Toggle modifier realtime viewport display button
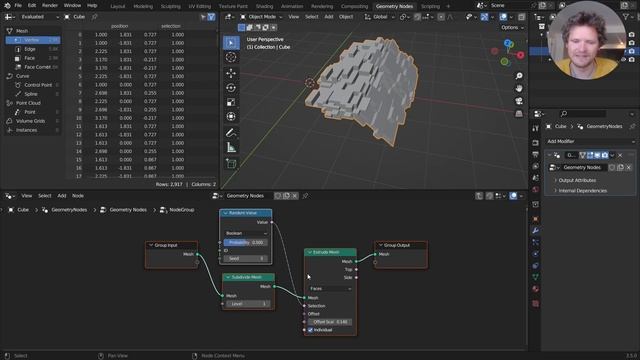Screen dimensions: 640x360 tap(597, 155)
